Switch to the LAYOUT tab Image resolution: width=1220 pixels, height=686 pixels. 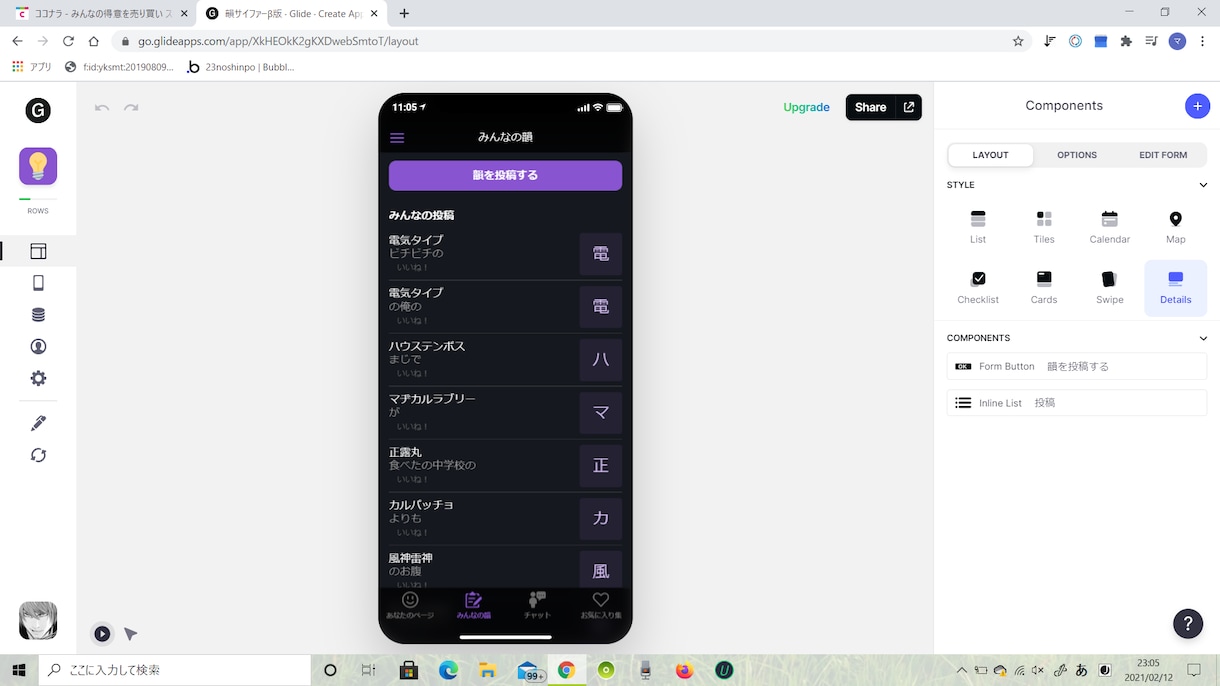coord(991,155)
